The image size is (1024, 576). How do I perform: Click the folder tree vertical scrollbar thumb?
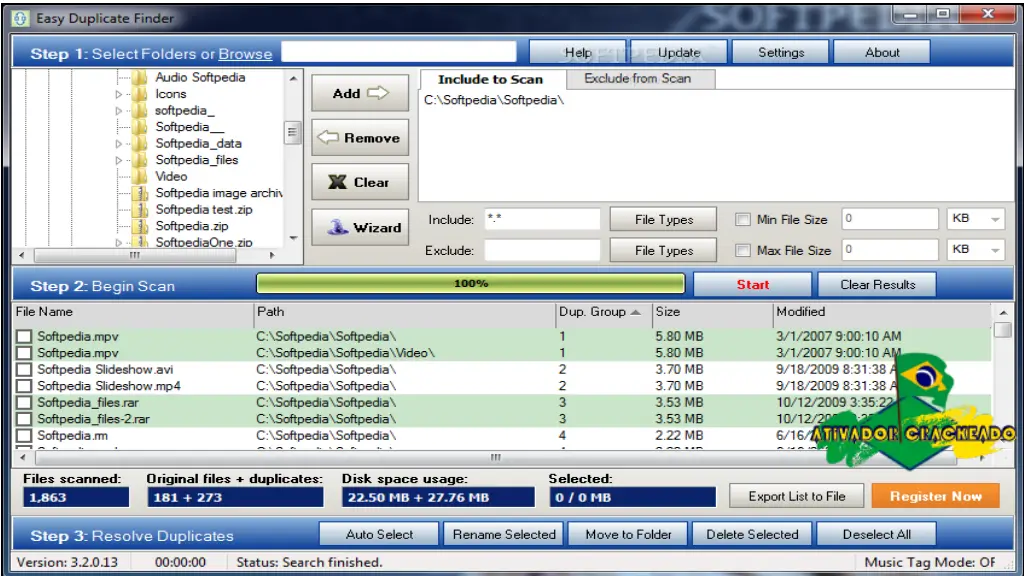293,133
